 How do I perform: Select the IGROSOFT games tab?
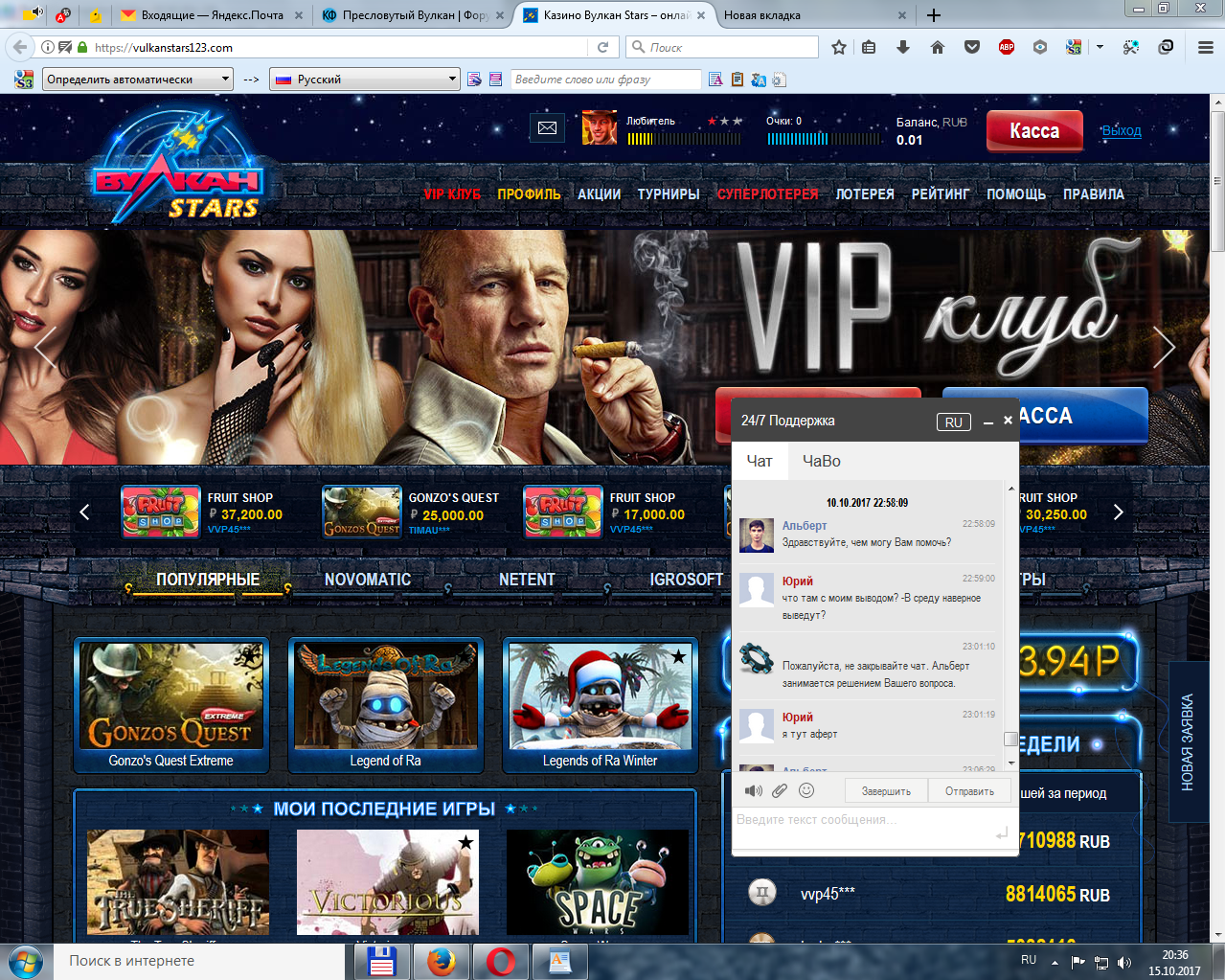coord(687,580)
